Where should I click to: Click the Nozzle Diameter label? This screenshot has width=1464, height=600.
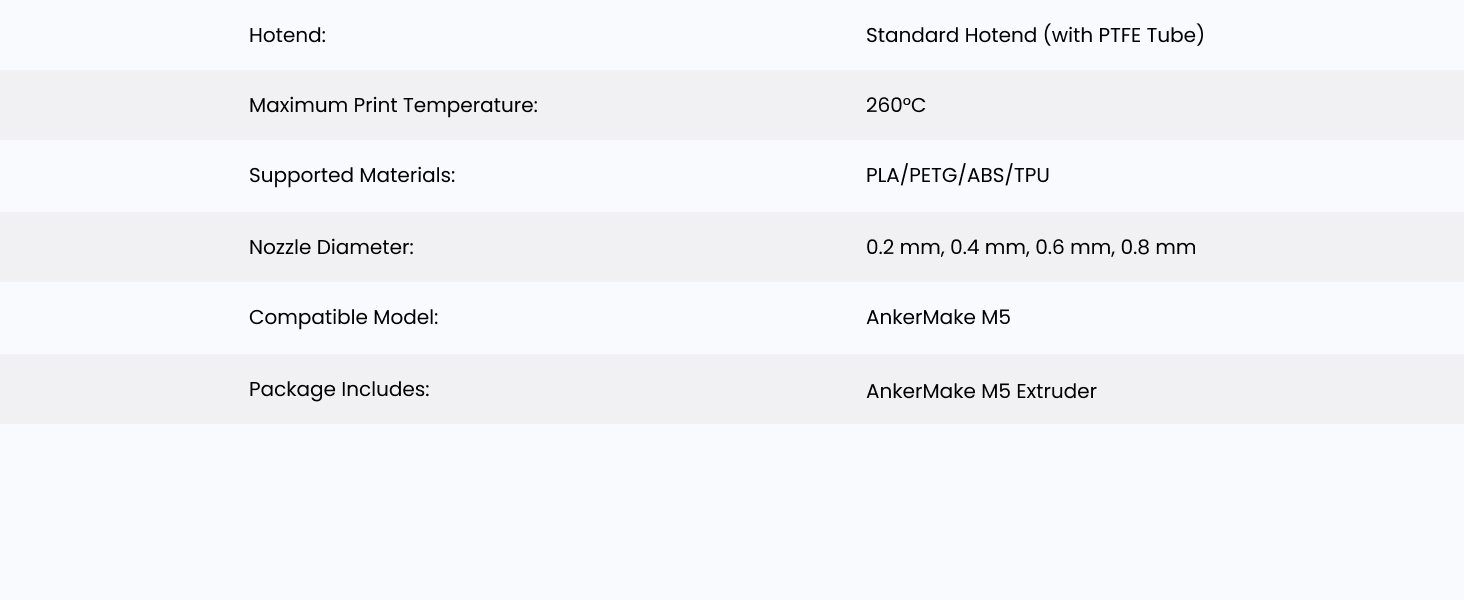coord(331,247)
